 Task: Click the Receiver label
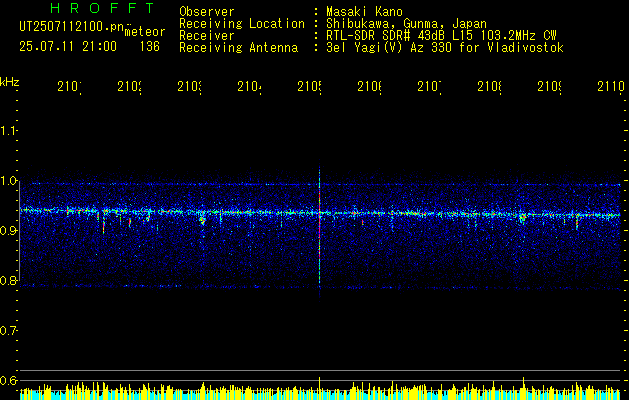click(x=207, y=36)
